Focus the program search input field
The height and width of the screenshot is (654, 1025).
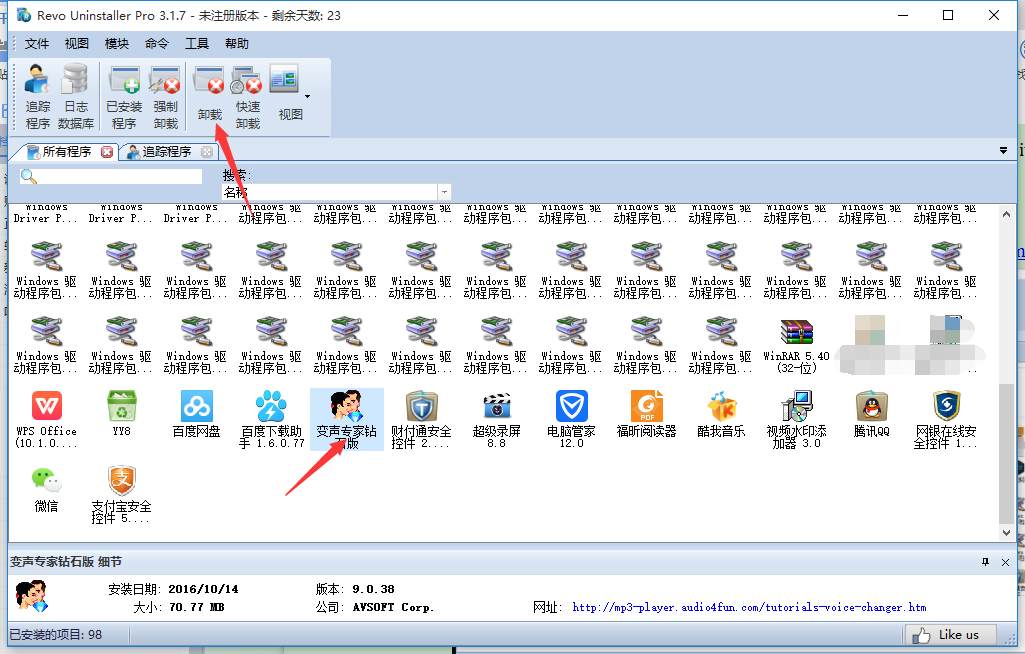(110, 177)
